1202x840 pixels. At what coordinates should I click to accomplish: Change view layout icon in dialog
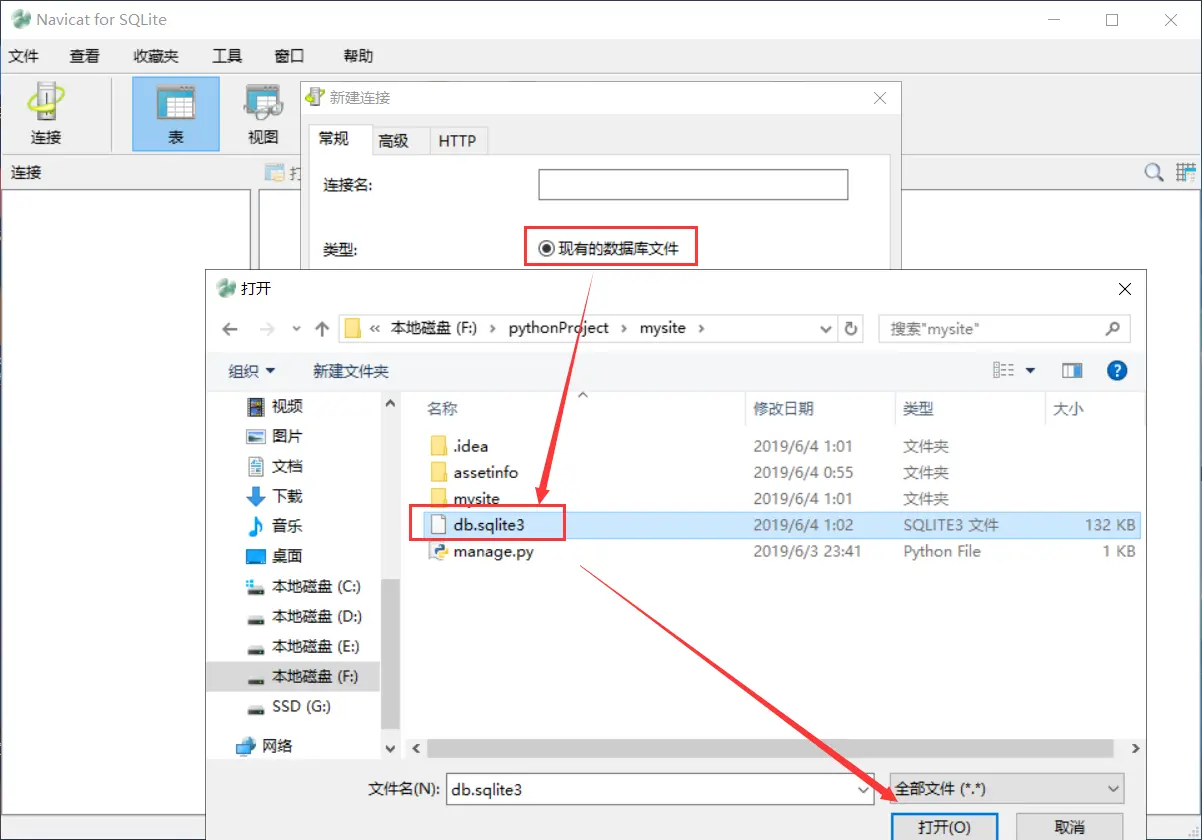tap(1003, 371)
